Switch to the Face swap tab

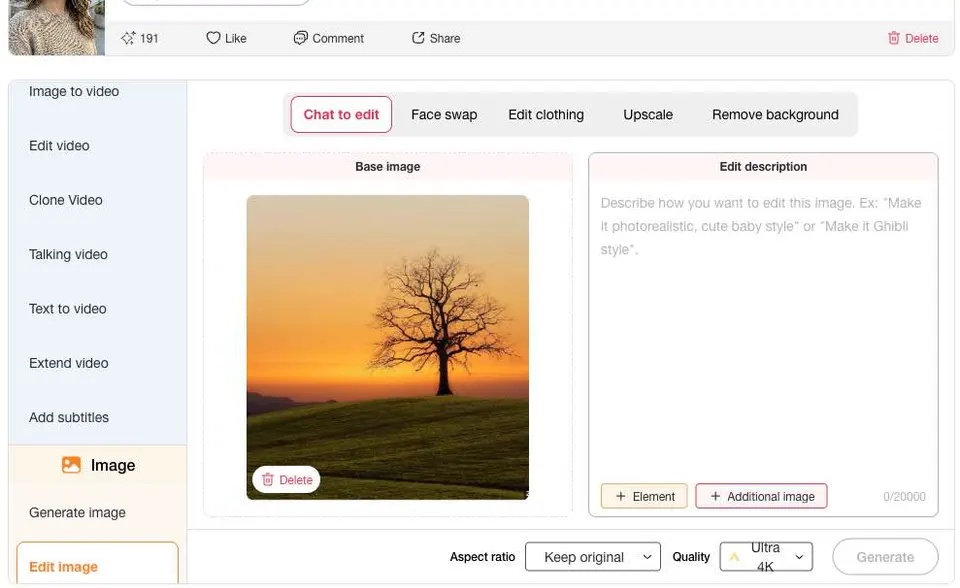(x=444, y=115)
